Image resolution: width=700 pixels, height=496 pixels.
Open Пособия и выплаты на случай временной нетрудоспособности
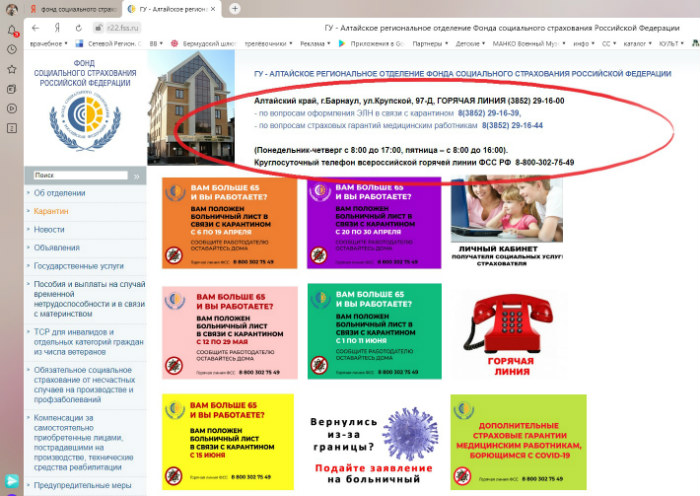coord(89,299)
